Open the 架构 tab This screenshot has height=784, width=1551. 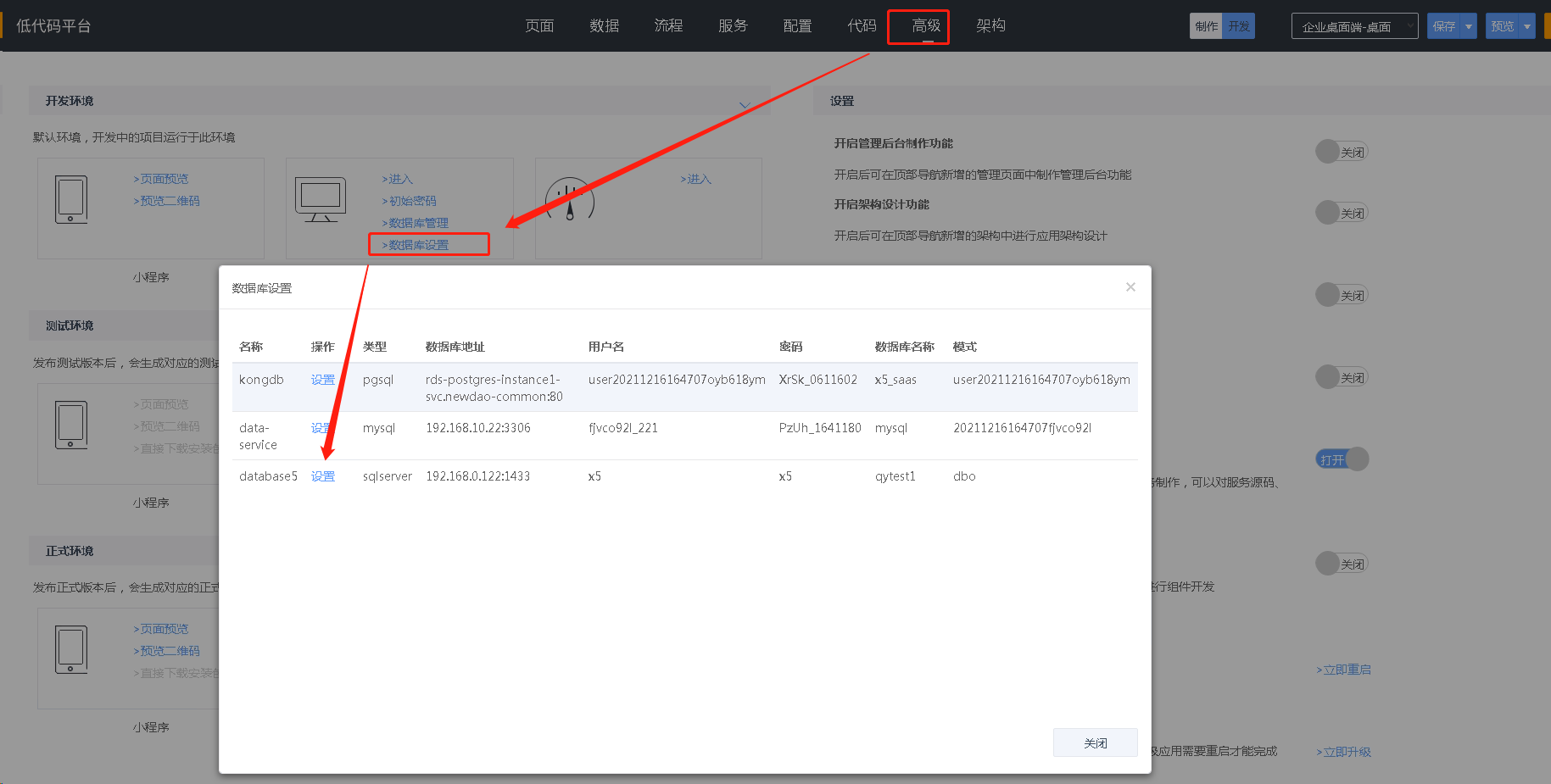[x=990, y=26]
